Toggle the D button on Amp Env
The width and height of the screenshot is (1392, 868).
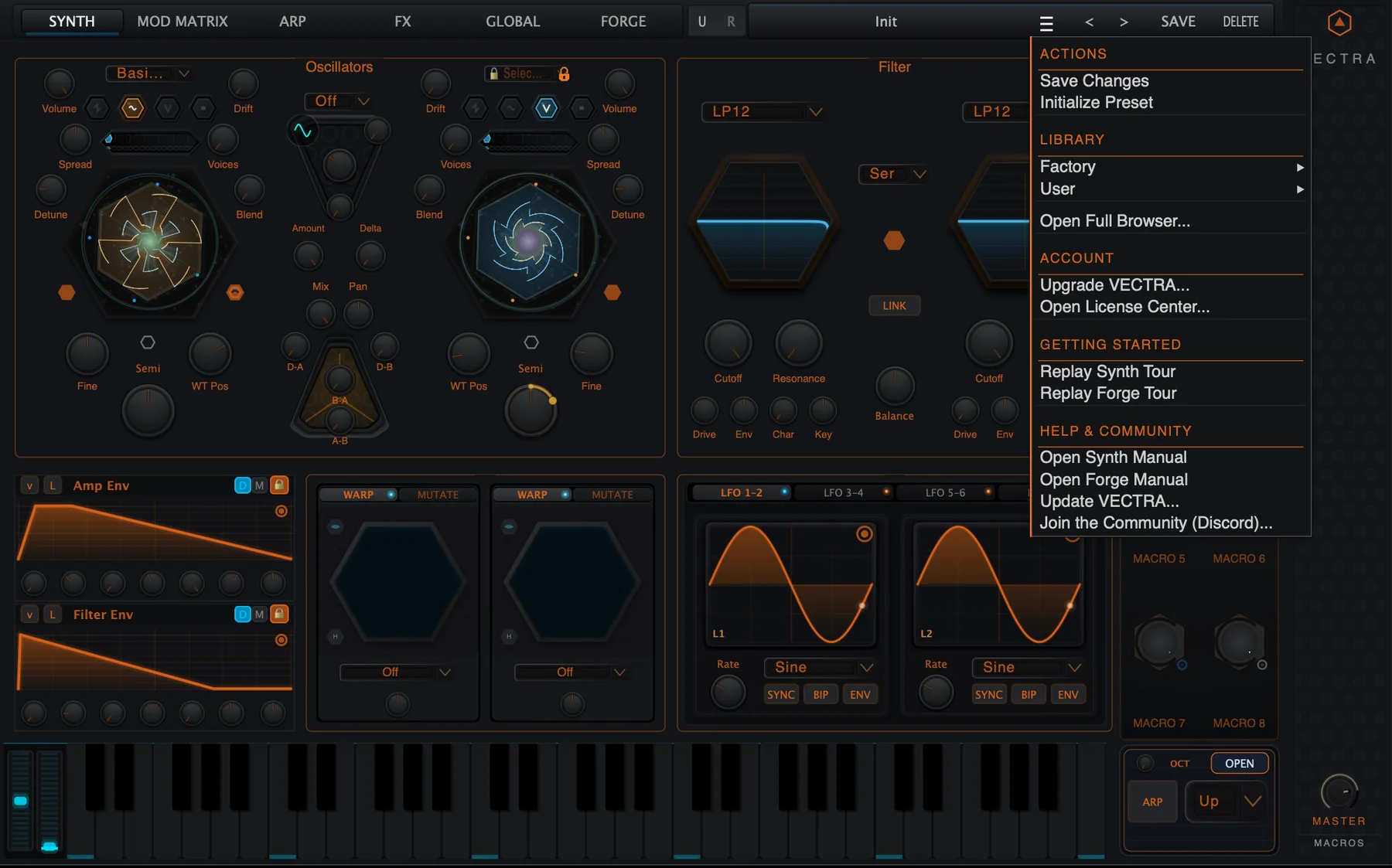(x=242, y=485)
